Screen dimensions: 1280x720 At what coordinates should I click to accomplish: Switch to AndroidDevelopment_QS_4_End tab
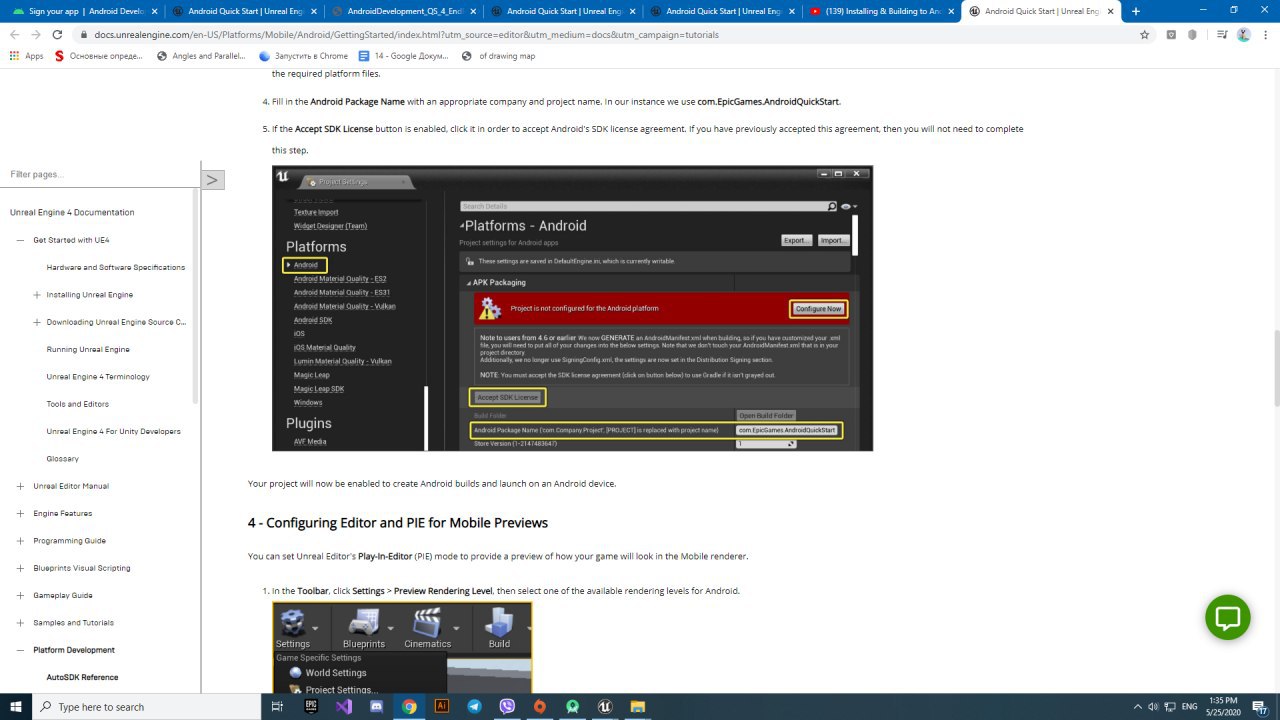point(403,11)
